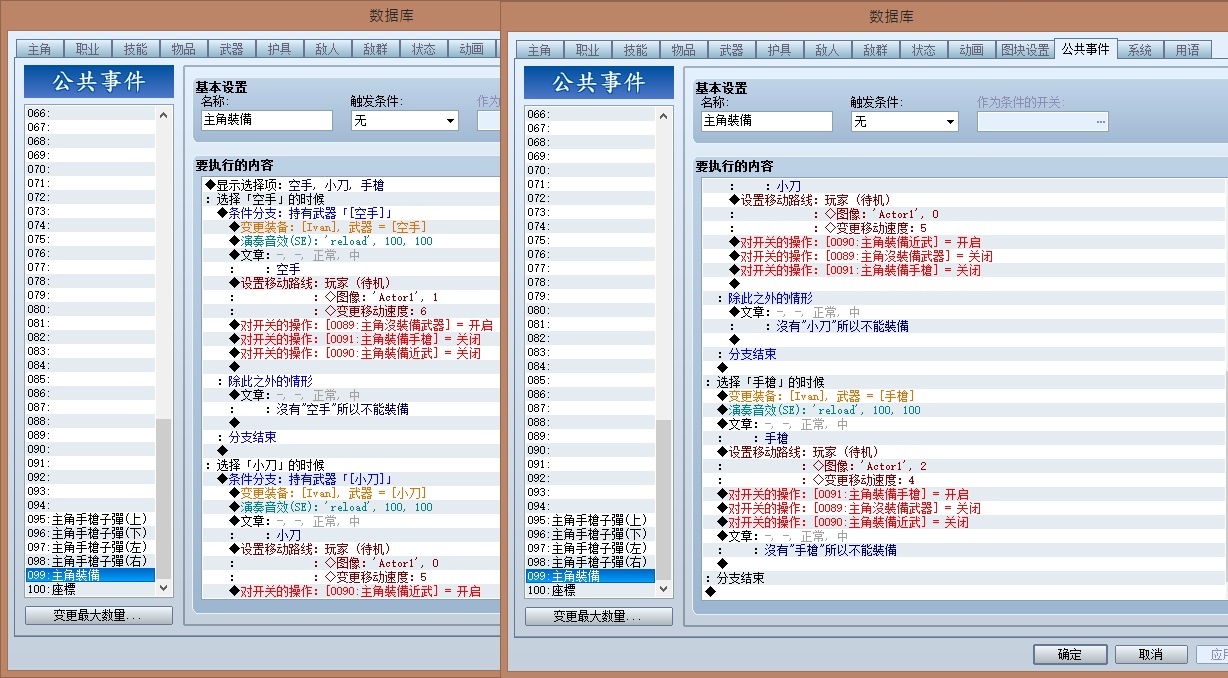
Task: Open the 用语 tab
Action: pos(1188,50)
